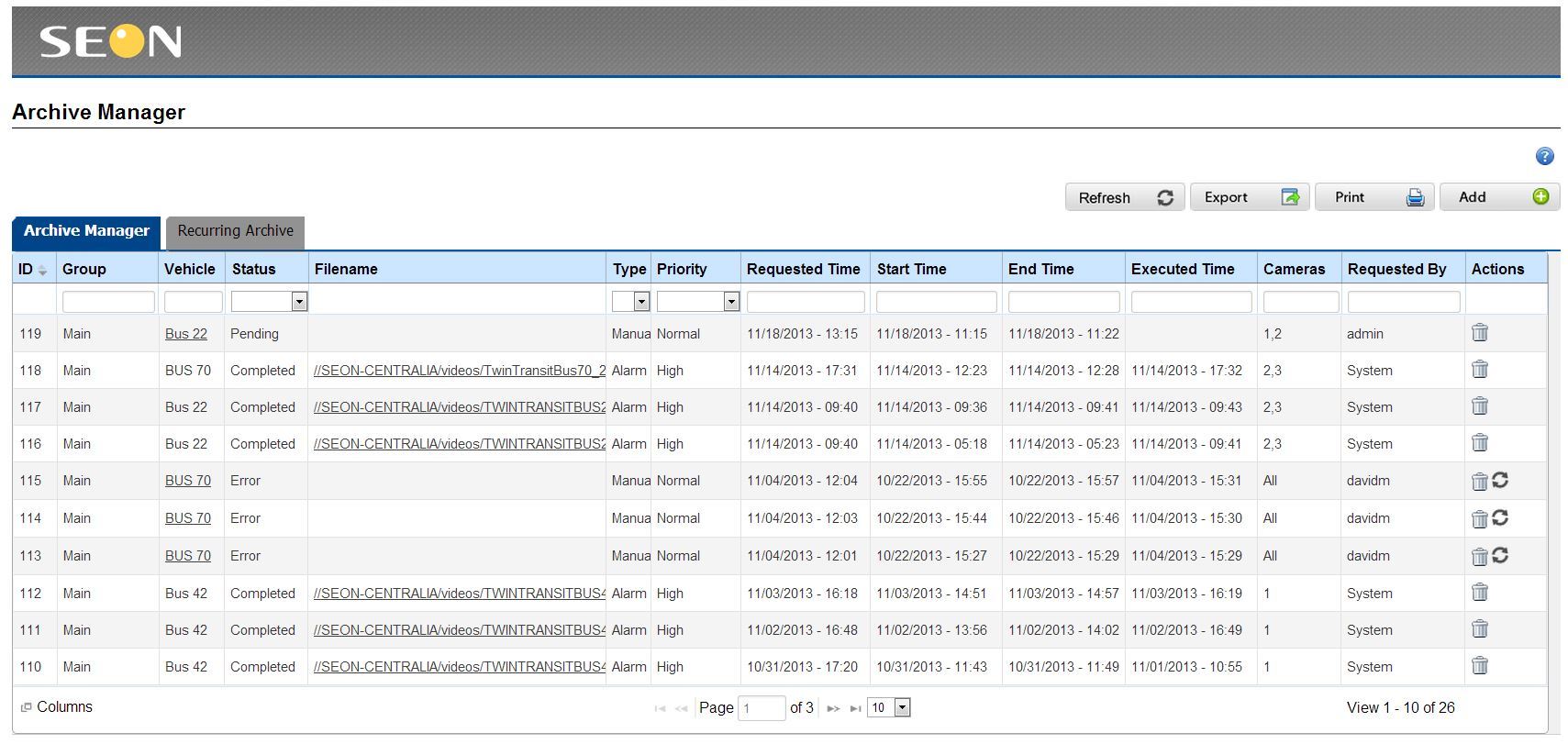
Task: Click the SEON logo
Action: tap(110, 41)
